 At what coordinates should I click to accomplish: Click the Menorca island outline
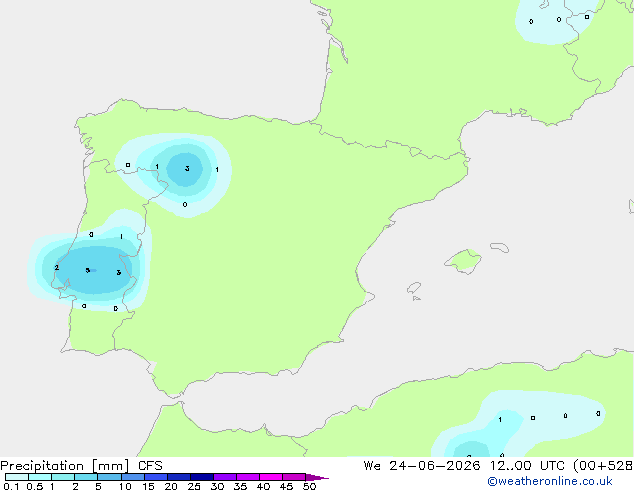click(x=500, y=247)
